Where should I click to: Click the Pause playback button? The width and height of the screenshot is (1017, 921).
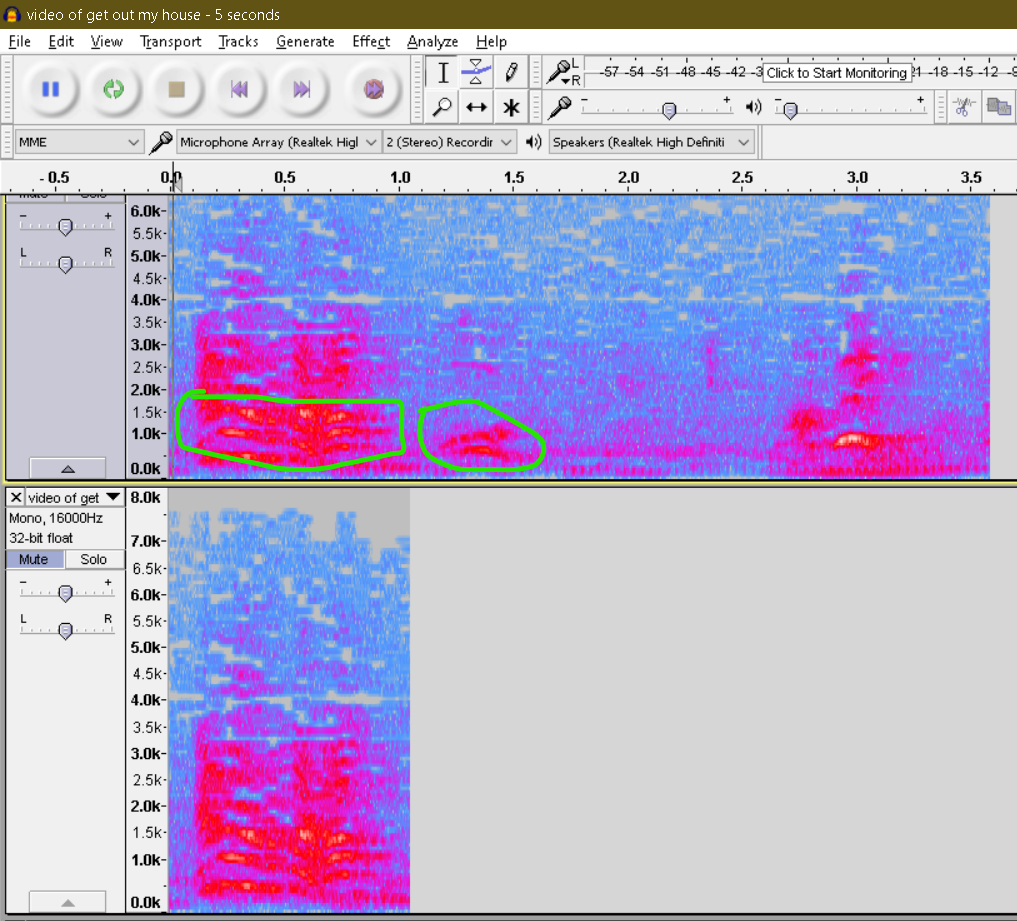click(x=50, y=89)
